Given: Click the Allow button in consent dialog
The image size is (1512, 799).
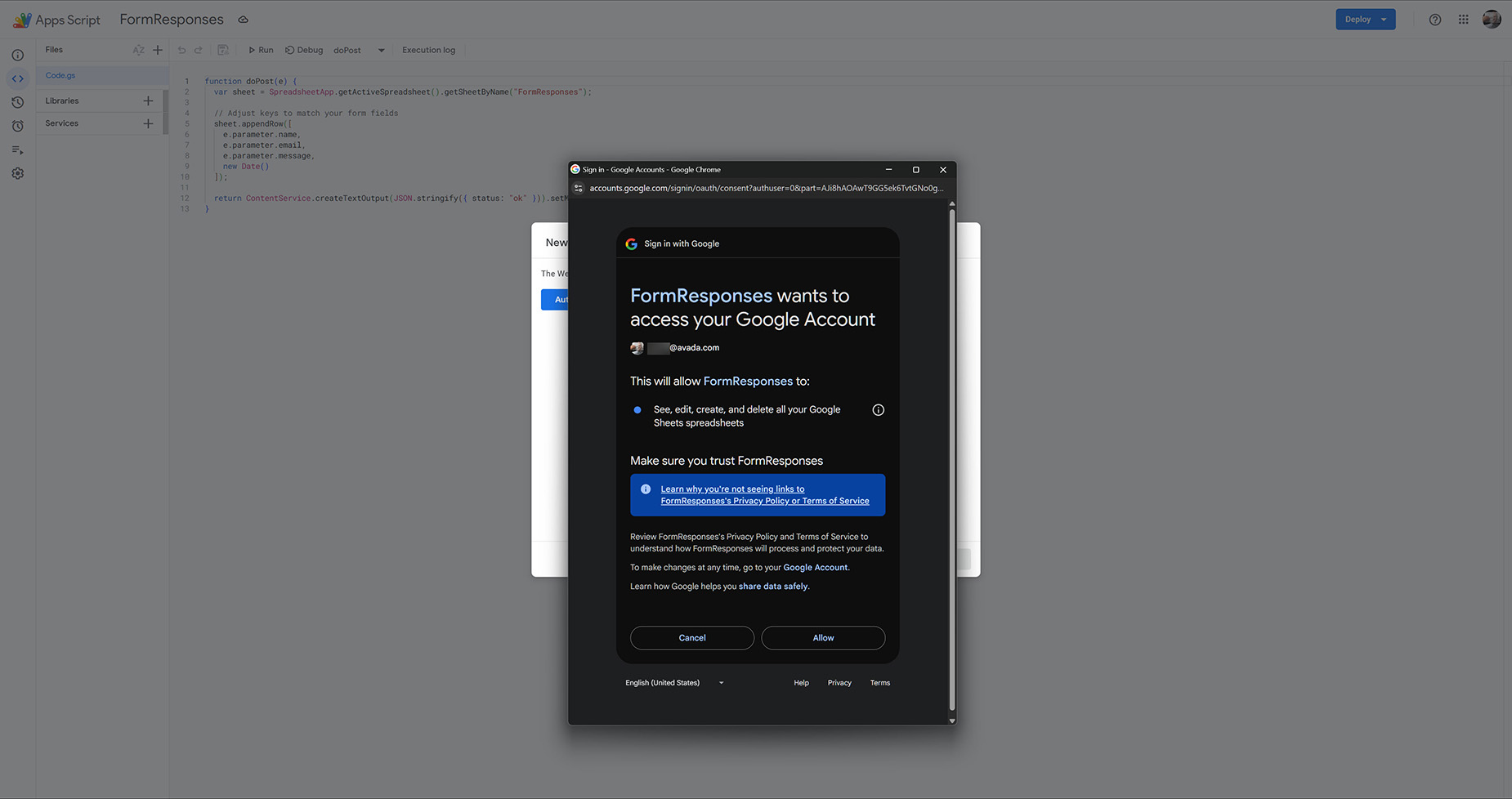Looking at the screenshot, I should click(823, 638).
